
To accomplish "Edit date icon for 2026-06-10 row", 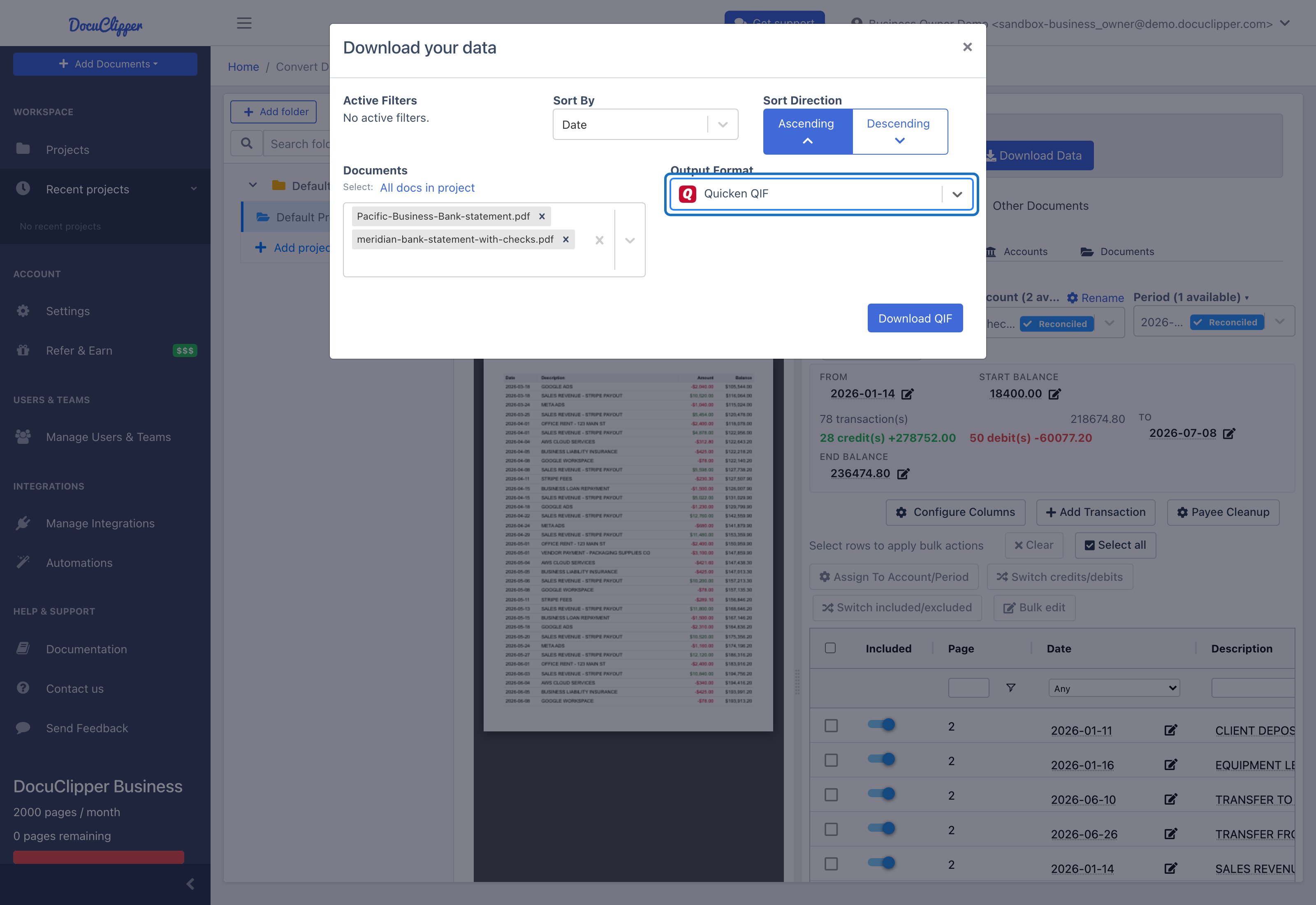I will pos(1170,800).
